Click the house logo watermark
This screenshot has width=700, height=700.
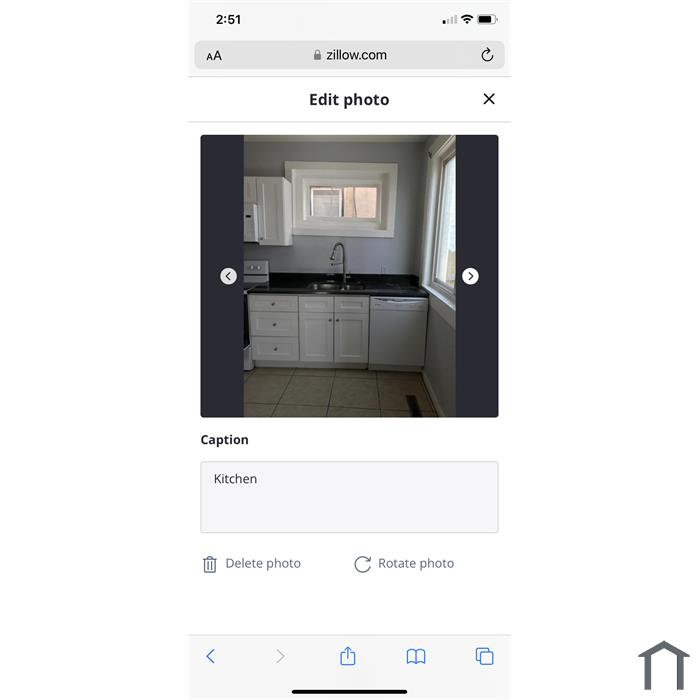[x=664, y=665]
